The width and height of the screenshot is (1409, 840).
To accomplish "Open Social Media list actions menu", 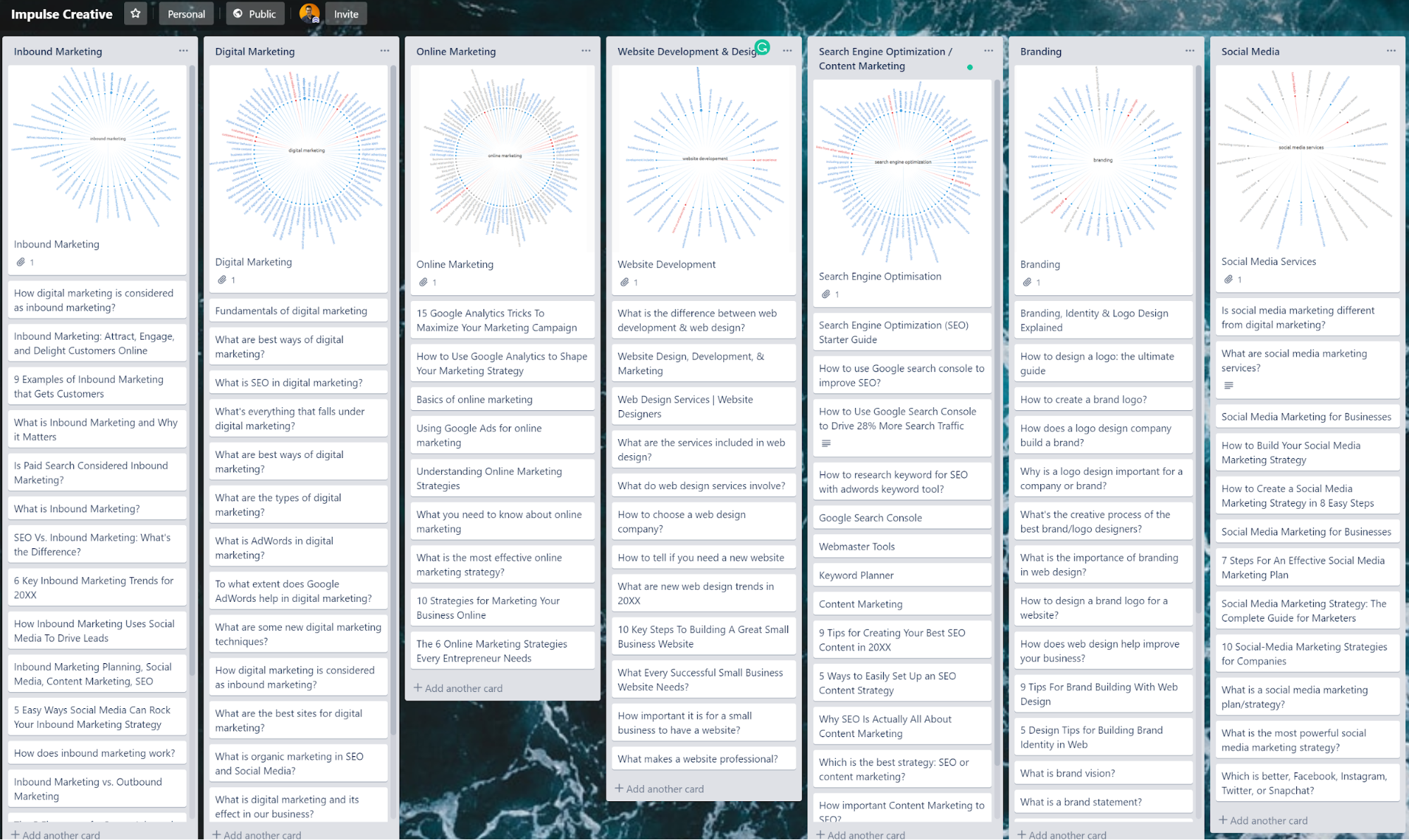I will [1391, 51].
